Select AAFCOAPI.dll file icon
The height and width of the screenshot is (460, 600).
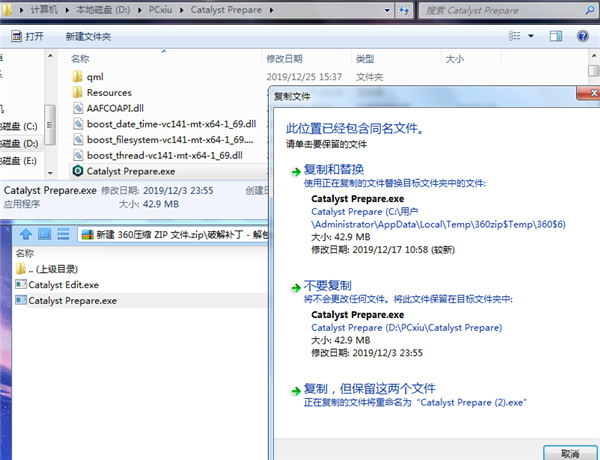[x=78, y=108]
